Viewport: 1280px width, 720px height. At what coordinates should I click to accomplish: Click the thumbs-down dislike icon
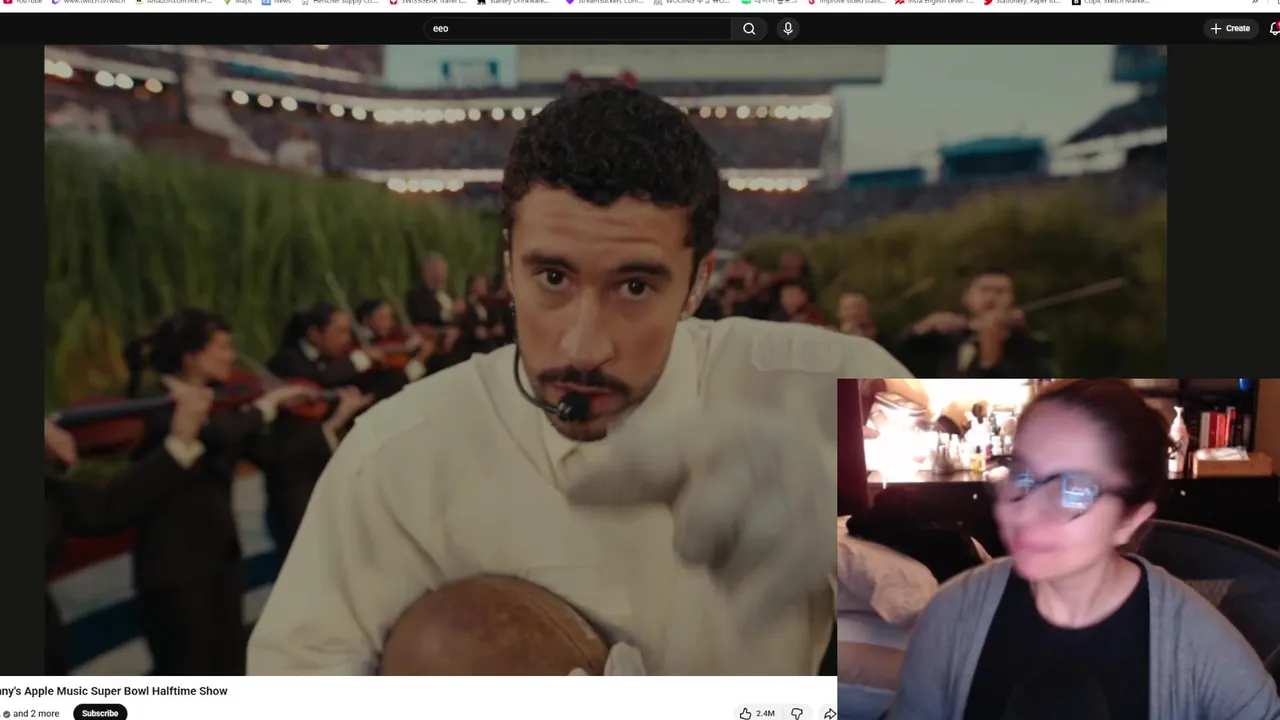click(797, 713)
